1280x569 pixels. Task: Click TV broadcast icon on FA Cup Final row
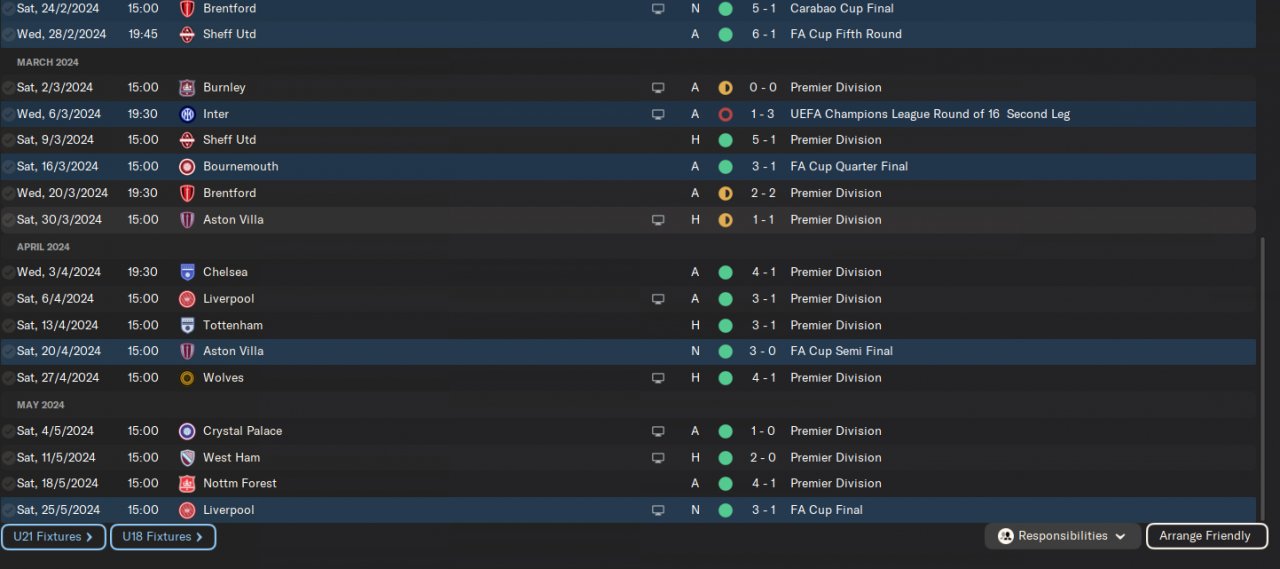pyautogui.click(x=658, y=510)
